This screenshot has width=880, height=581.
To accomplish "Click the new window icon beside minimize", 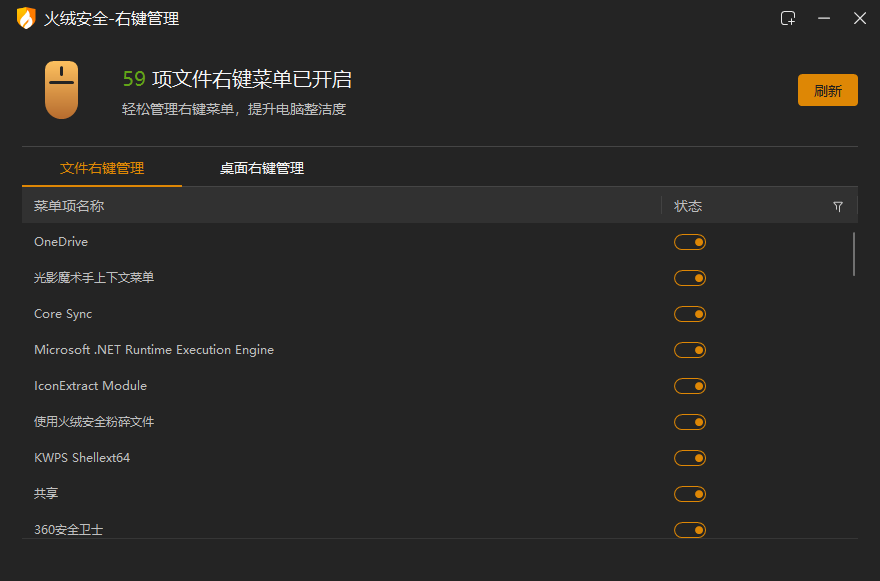I will [788, 17].
